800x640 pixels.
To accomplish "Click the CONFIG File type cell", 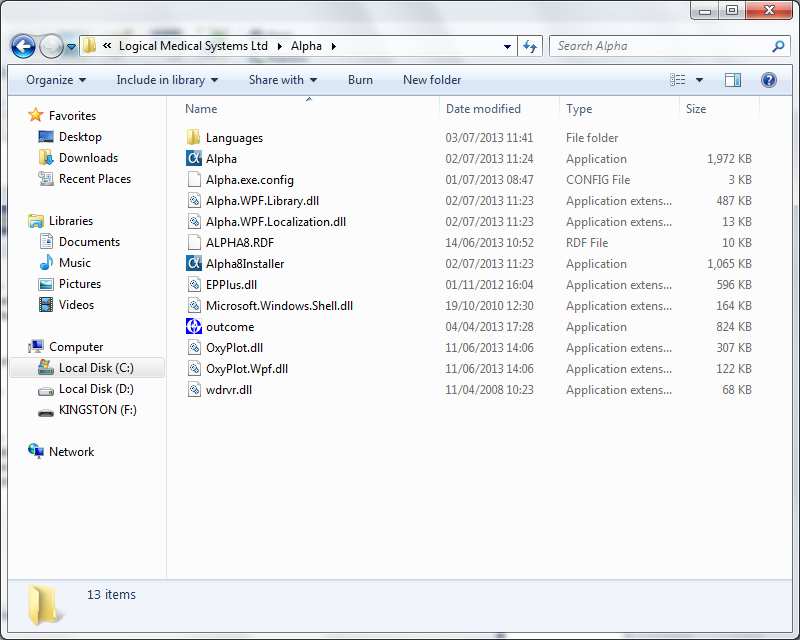I will click(597, 180).
